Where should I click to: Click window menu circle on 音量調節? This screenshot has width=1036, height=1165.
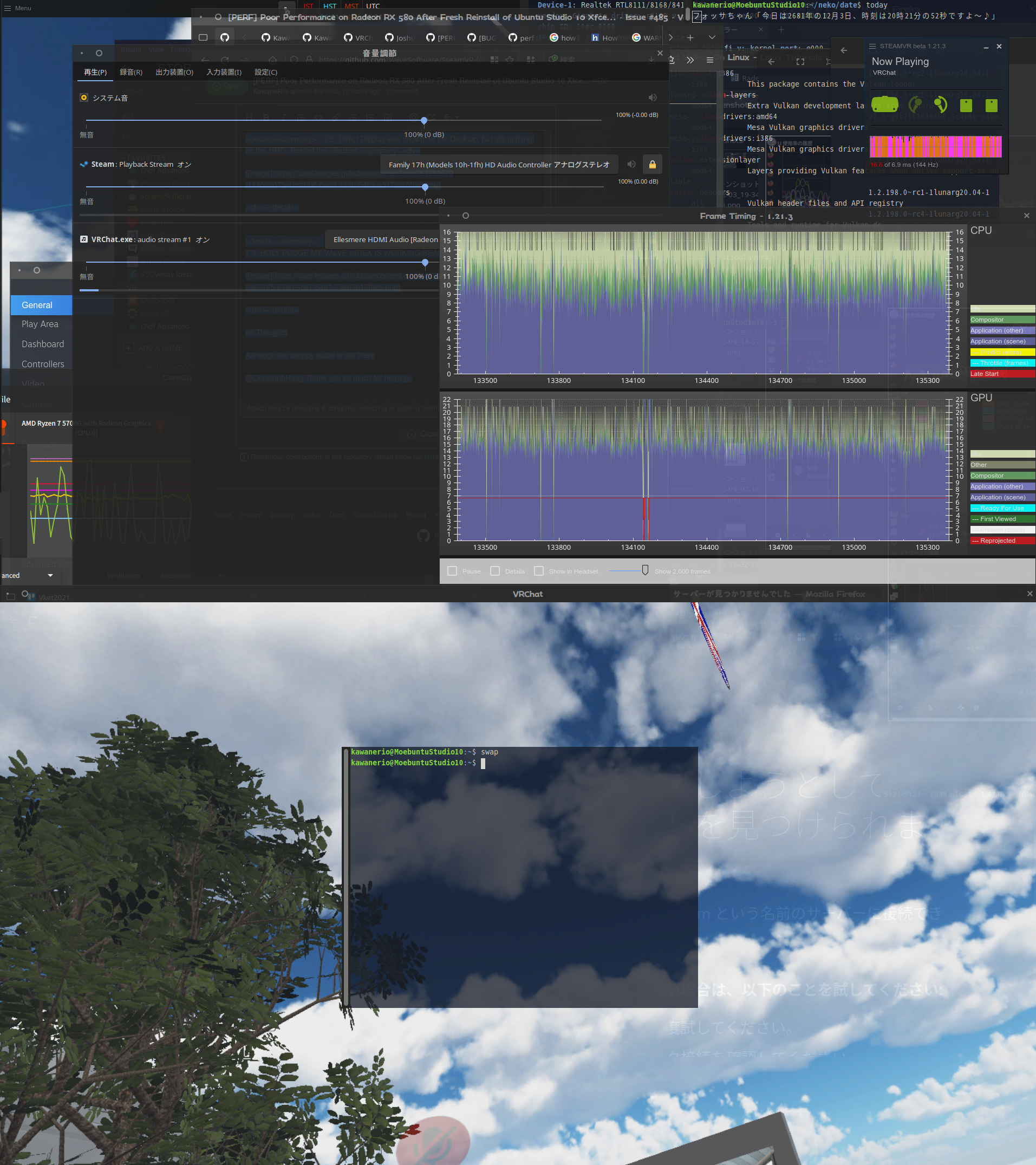pos(99,53)
